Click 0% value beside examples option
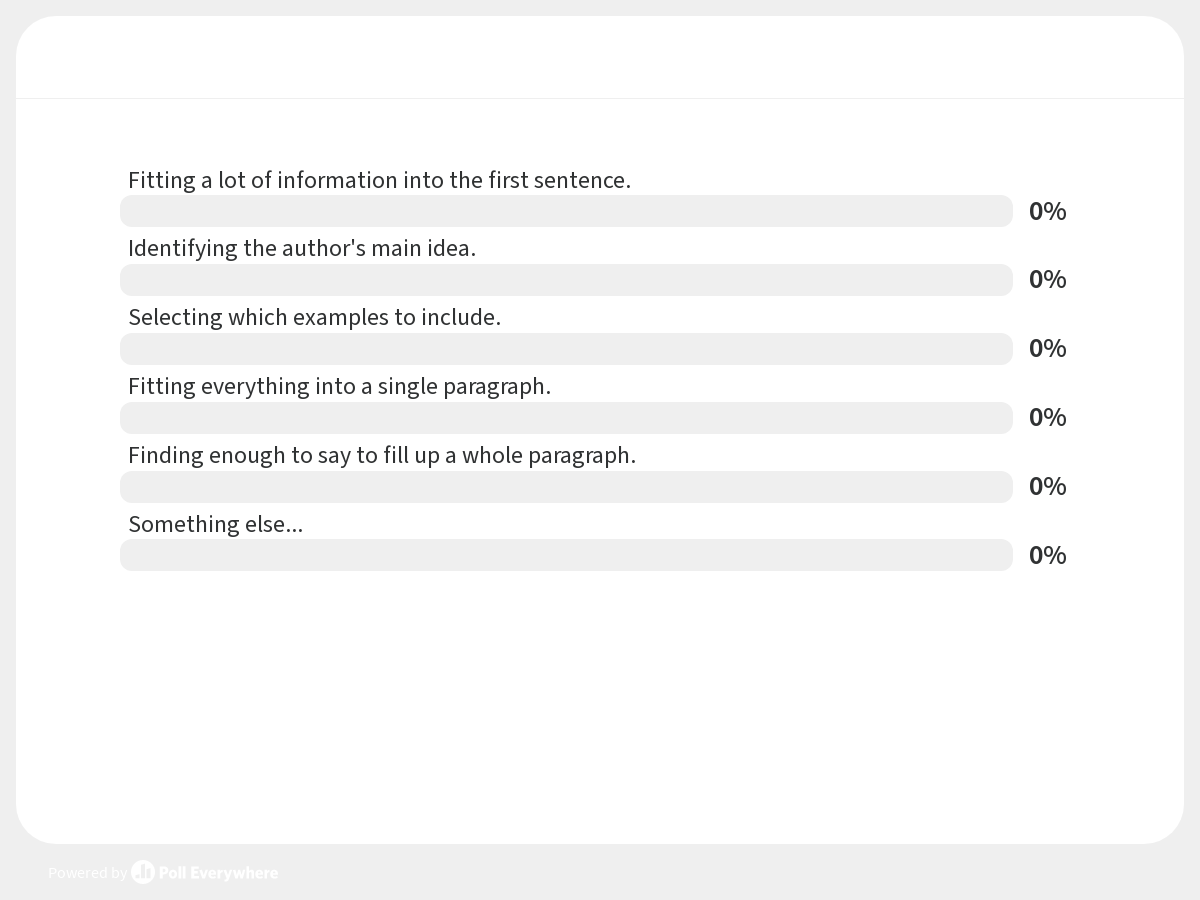Screen dimensions: 1200x900 tap(1047, 348)
